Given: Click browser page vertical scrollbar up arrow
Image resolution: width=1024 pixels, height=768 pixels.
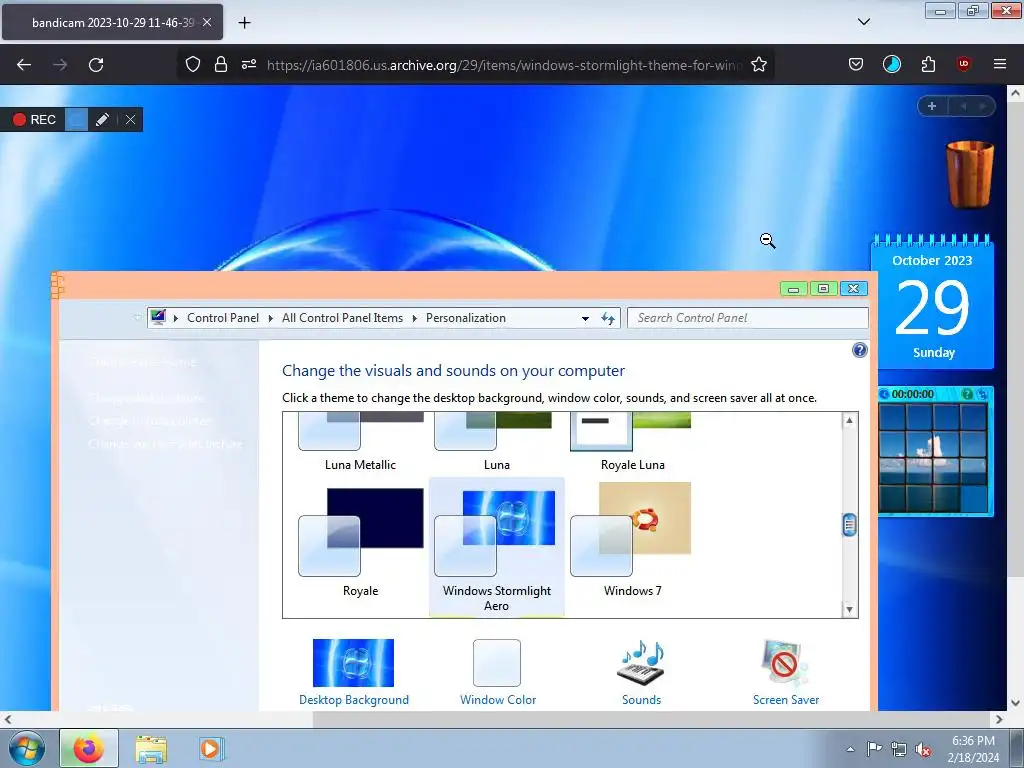Looking at the screenshot, I should tap(1016, 93).
